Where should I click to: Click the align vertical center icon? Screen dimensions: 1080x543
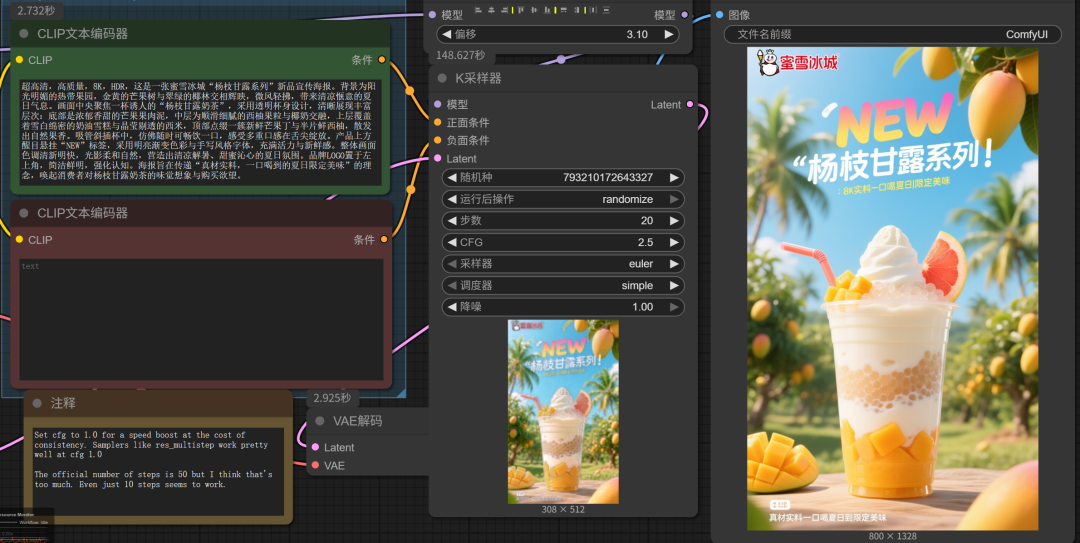coord(534,10)
